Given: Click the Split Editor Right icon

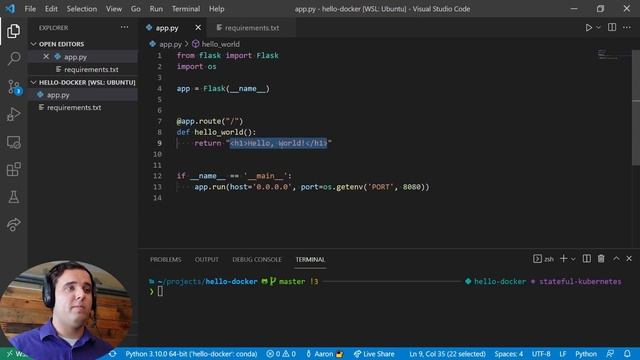Looking at the screenshot, I should point(612,27).
